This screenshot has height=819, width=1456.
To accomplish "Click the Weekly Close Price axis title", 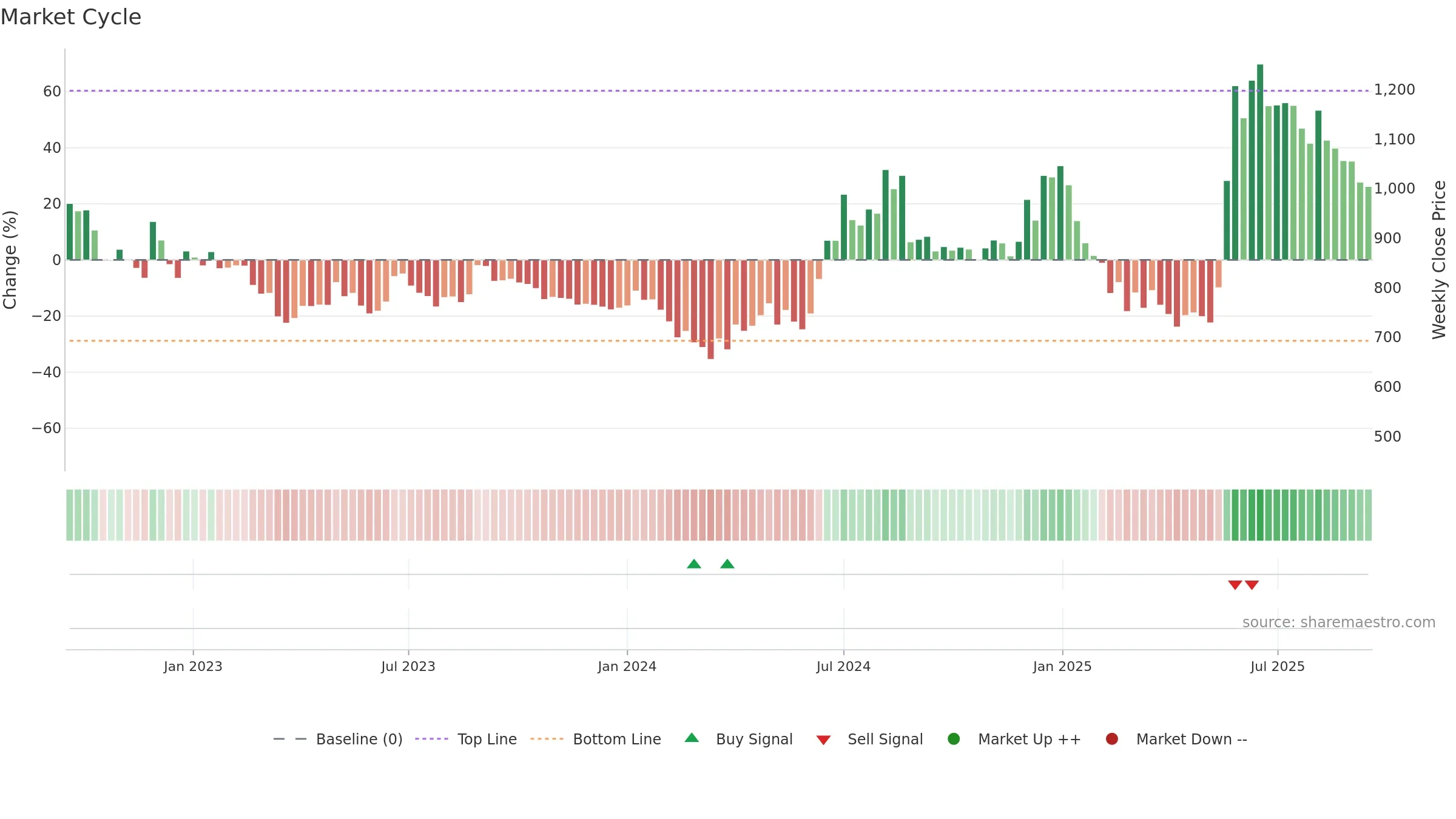I will coord(1440,260).
